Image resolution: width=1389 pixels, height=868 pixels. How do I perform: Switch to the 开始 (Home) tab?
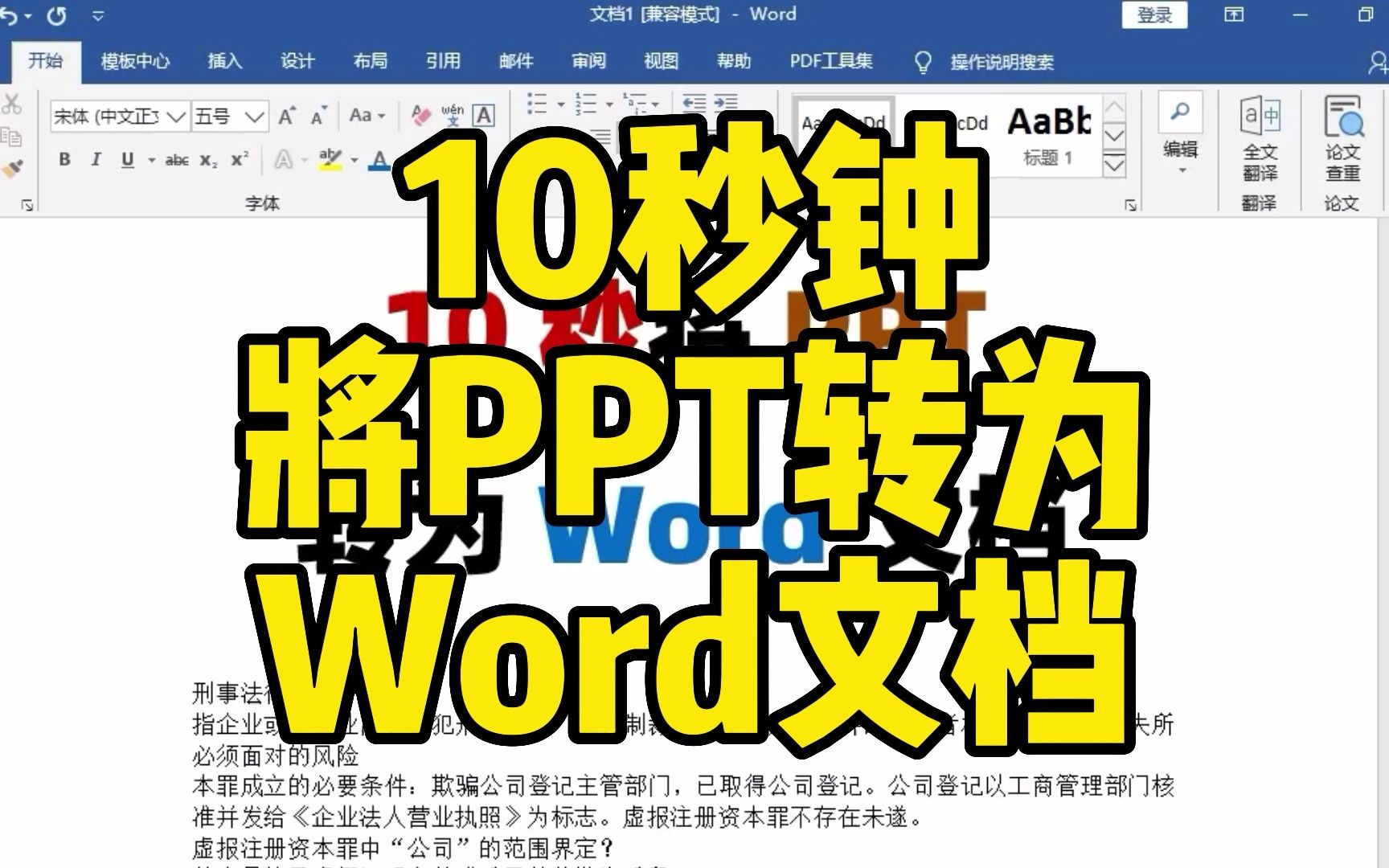(46, 60)
